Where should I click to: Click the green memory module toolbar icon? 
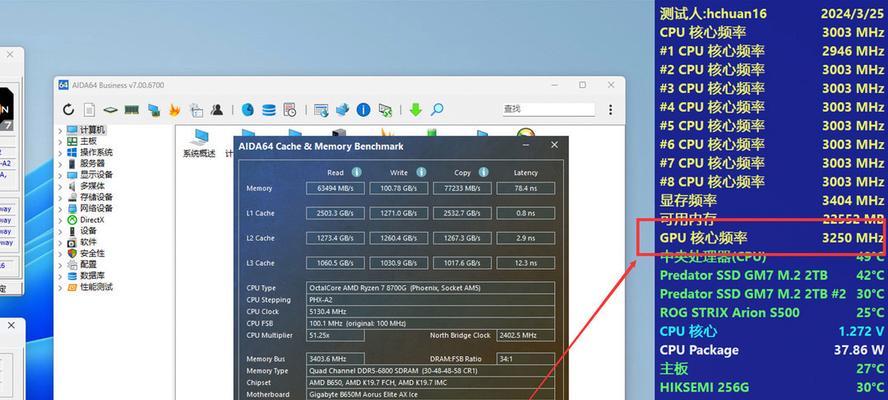(x=131, y=110)
